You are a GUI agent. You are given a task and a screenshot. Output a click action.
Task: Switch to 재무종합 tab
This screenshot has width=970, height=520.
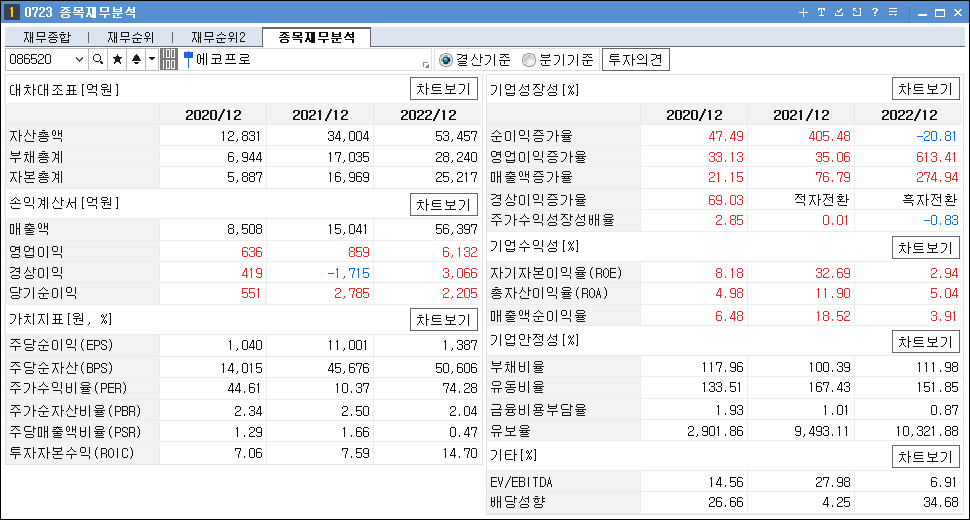(x=47, y=37)
